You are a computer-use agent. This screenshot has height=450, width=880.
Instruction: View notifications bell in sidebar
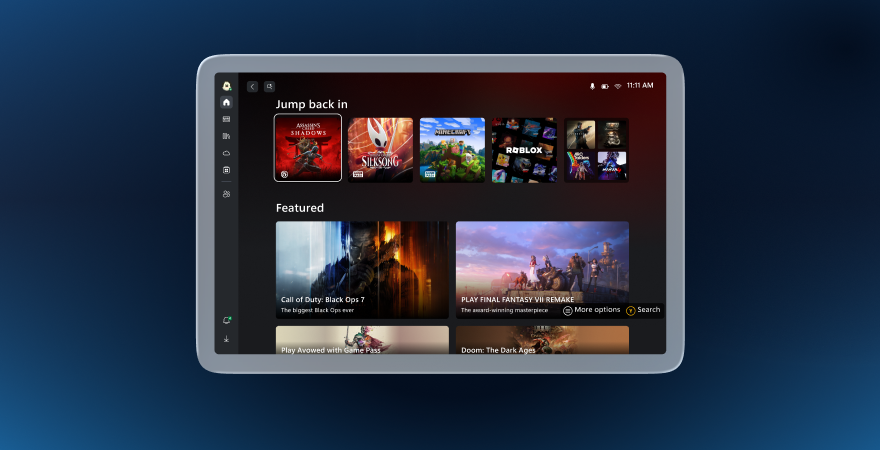coord(227,320)
